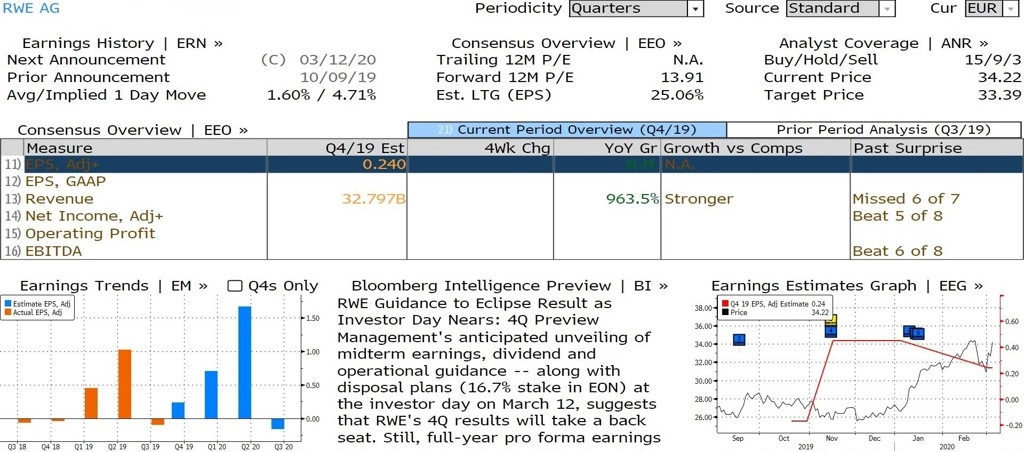Open the Periodicity Quarters dropdown

[636, 8]
